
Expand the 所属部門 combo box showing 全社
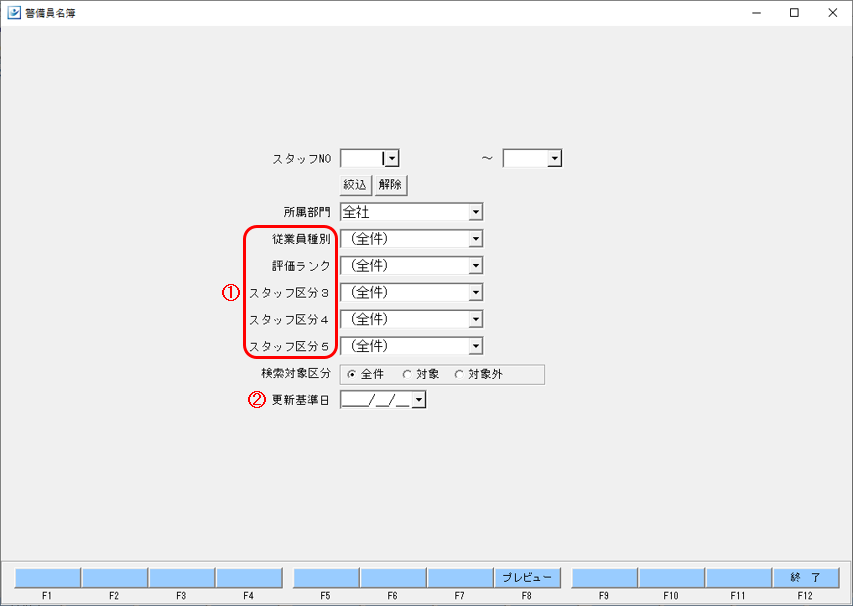click(x=475, y=212)
